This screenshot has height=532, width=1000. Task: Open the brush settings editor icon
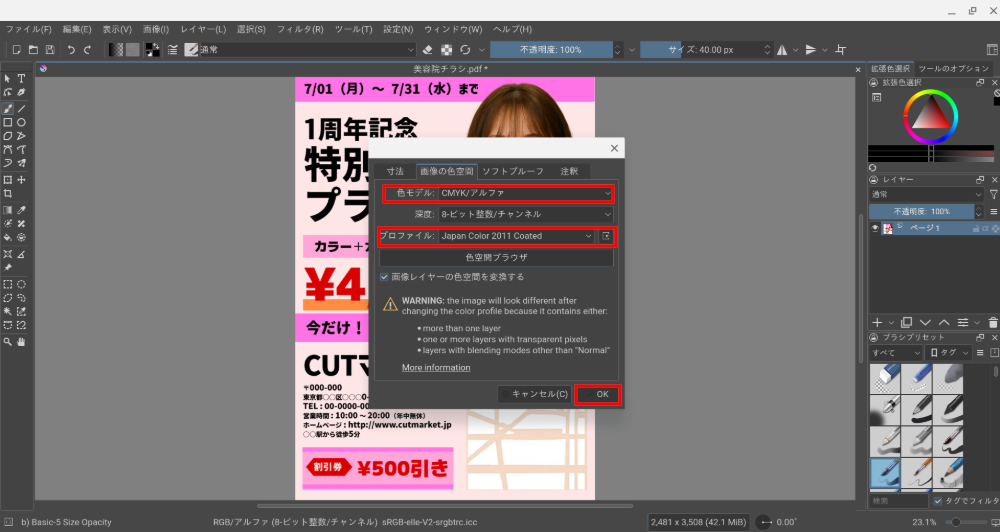[173, 49]
